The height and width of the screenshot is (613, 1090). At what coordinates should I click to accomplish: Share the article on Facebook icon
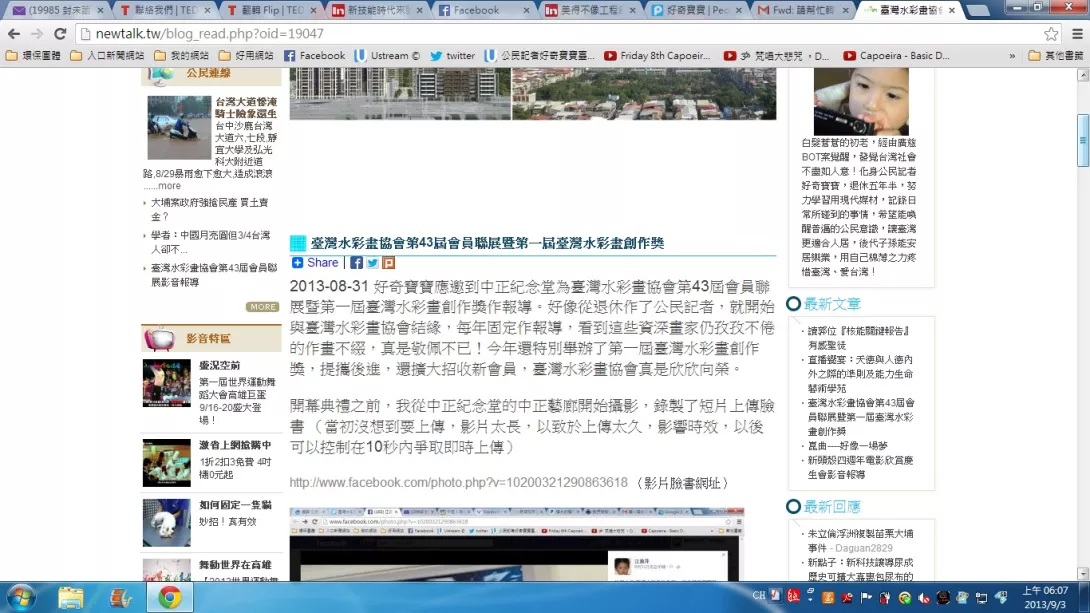tap(356, 263)
